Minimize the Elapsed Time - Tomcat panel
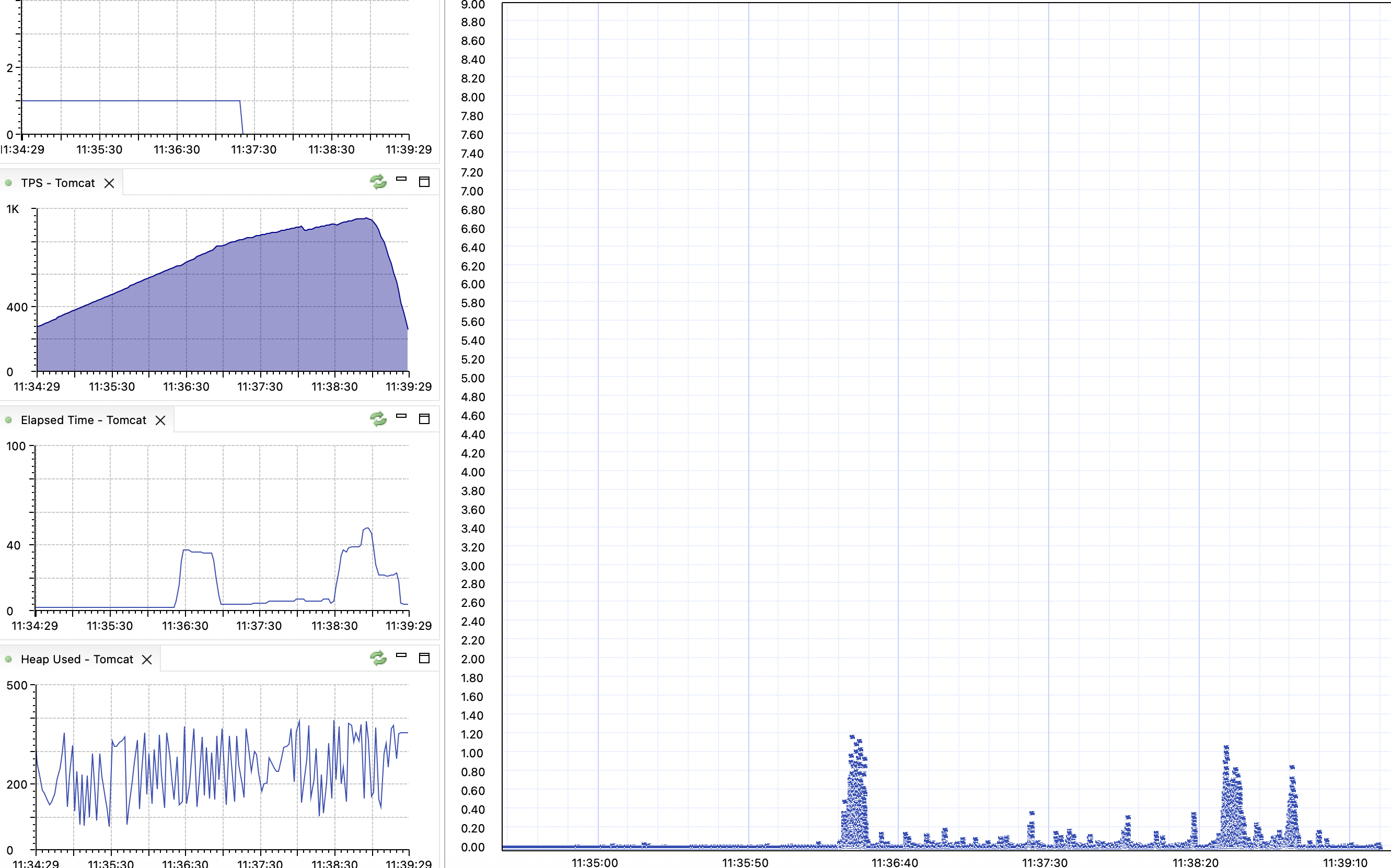Image resolution: width=1391 pixels, height=868 pixels. tap(401, 417)
